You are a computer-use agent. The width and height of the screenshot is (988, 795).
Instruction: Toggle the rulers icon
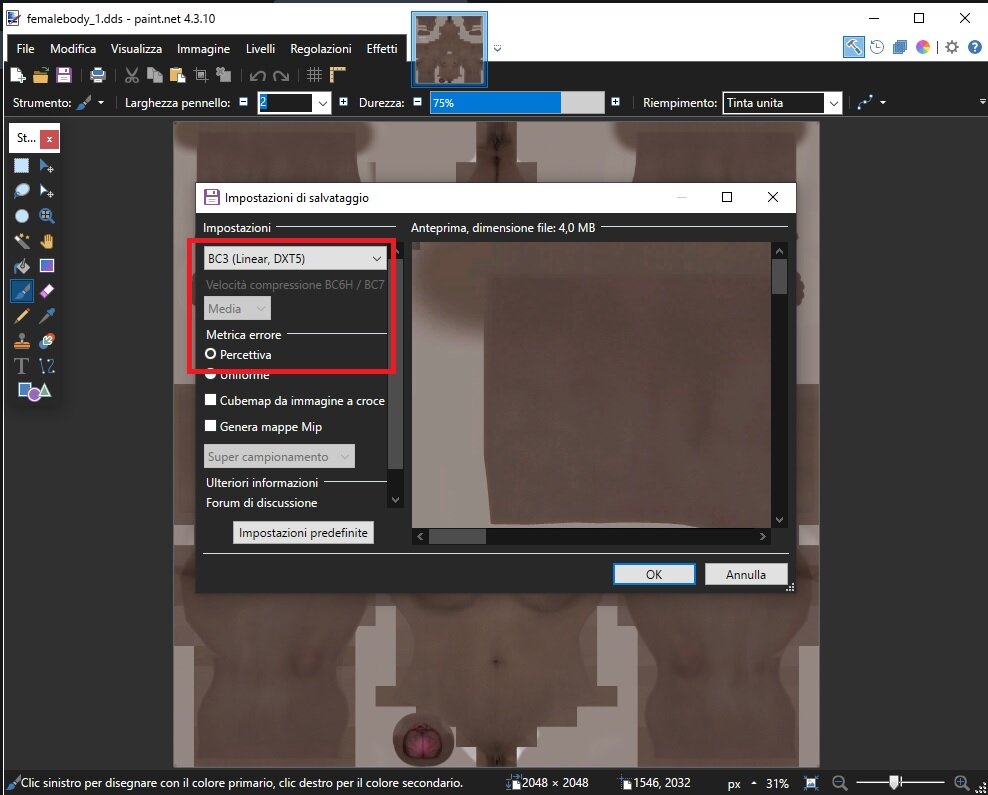click(x=338, y=76)
